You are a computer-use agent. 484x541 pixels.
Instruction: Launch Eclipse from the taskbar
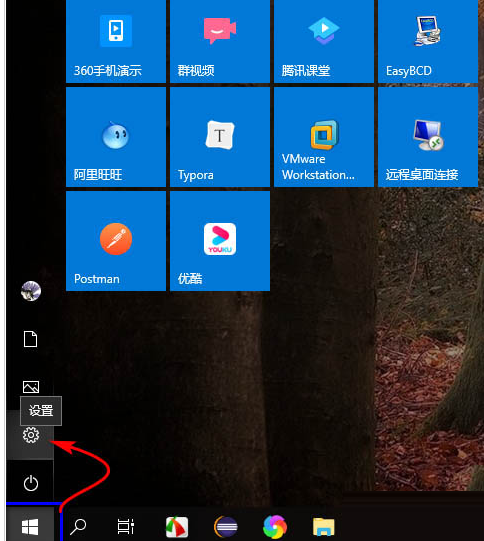[226, 527]
